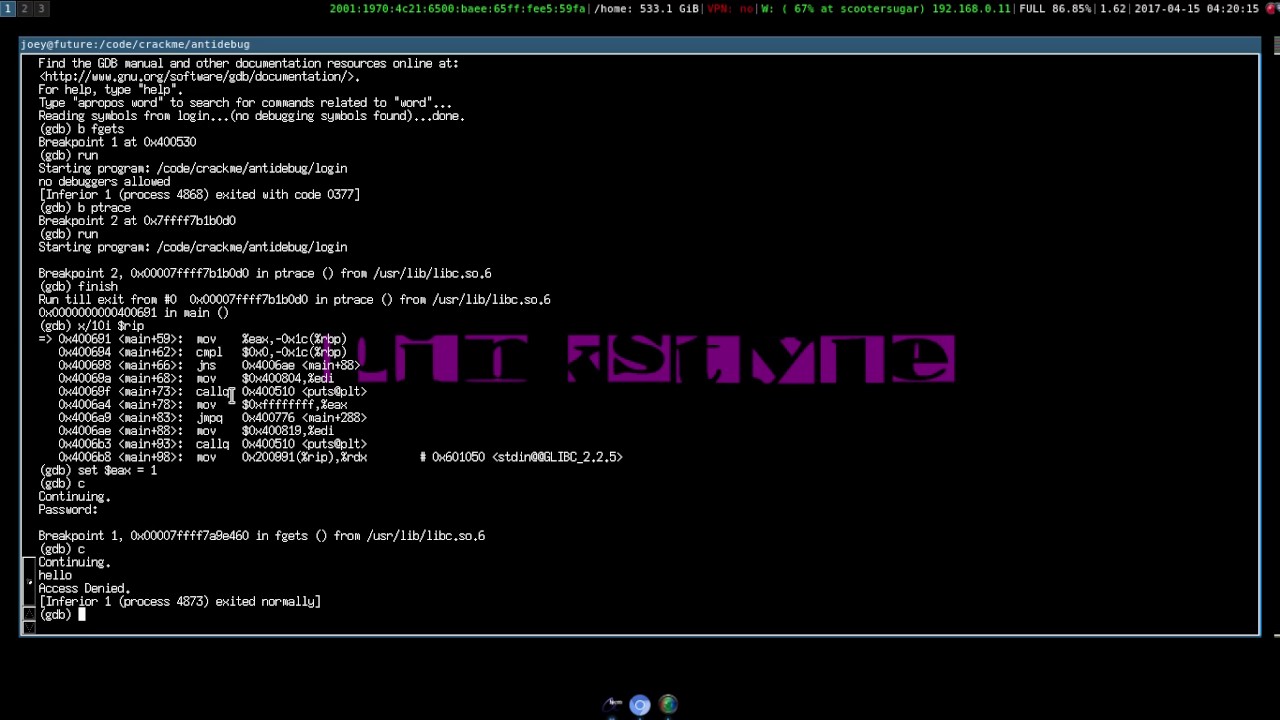Click '(process 4873) exited normally' line
Viewport: 1280px width, 720px height.
[180, 601]
